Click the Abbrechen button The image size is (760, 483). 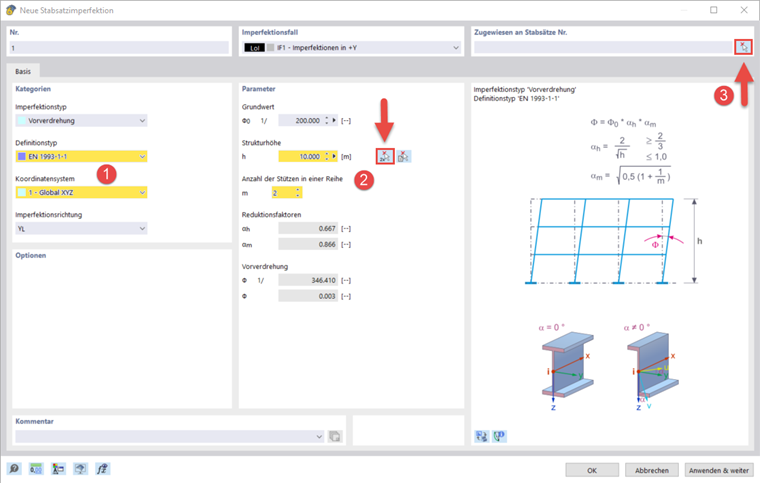tap(651, 470)
